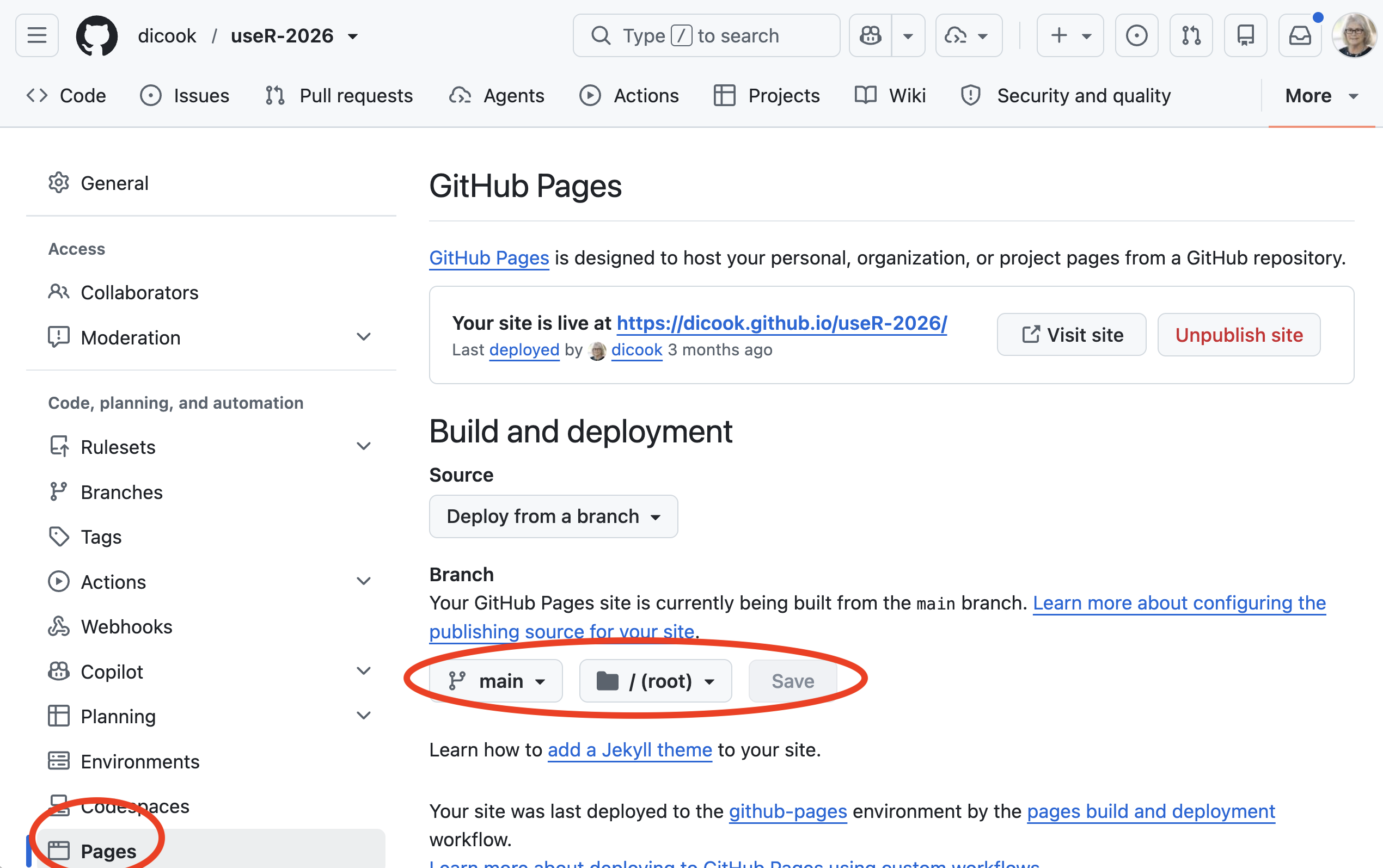
Task: Open the More tabs dropdown
Action: tap(1321, 95)
